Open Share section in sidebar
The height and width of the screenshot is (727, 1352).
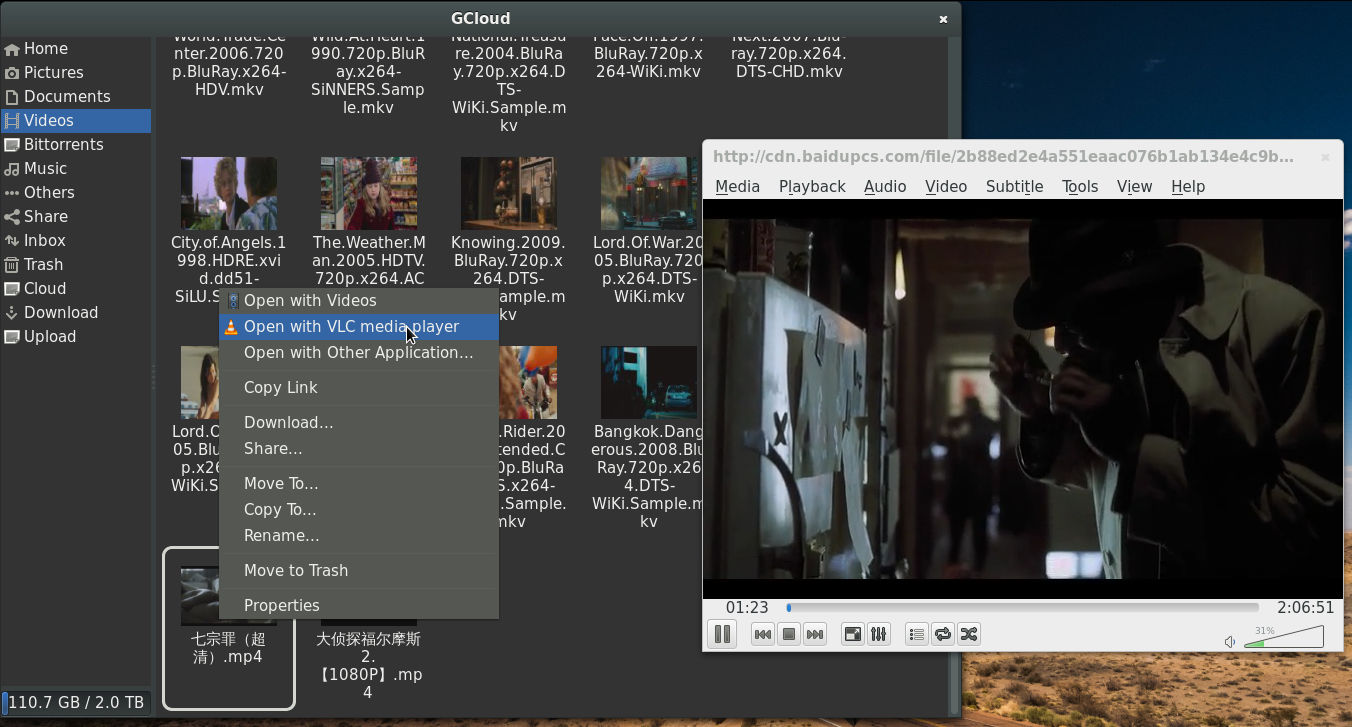click(x=76, y=216)
